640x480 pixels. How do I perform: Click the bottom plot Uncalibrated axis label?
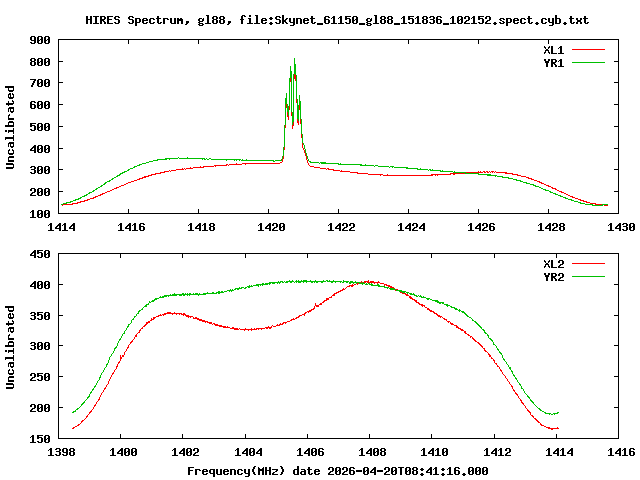pos(10,347)
